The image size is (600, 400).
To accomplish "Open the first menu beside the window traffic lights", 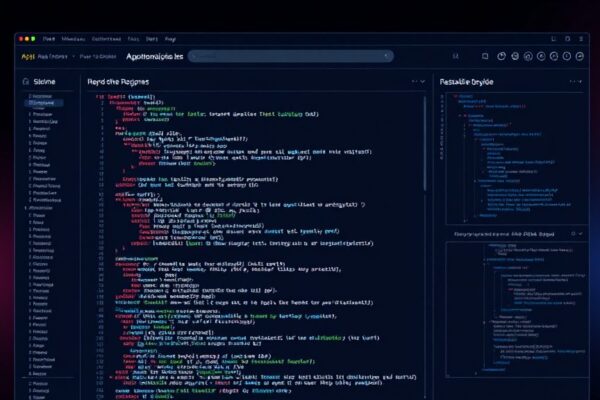I will click(x=49, y=39).
